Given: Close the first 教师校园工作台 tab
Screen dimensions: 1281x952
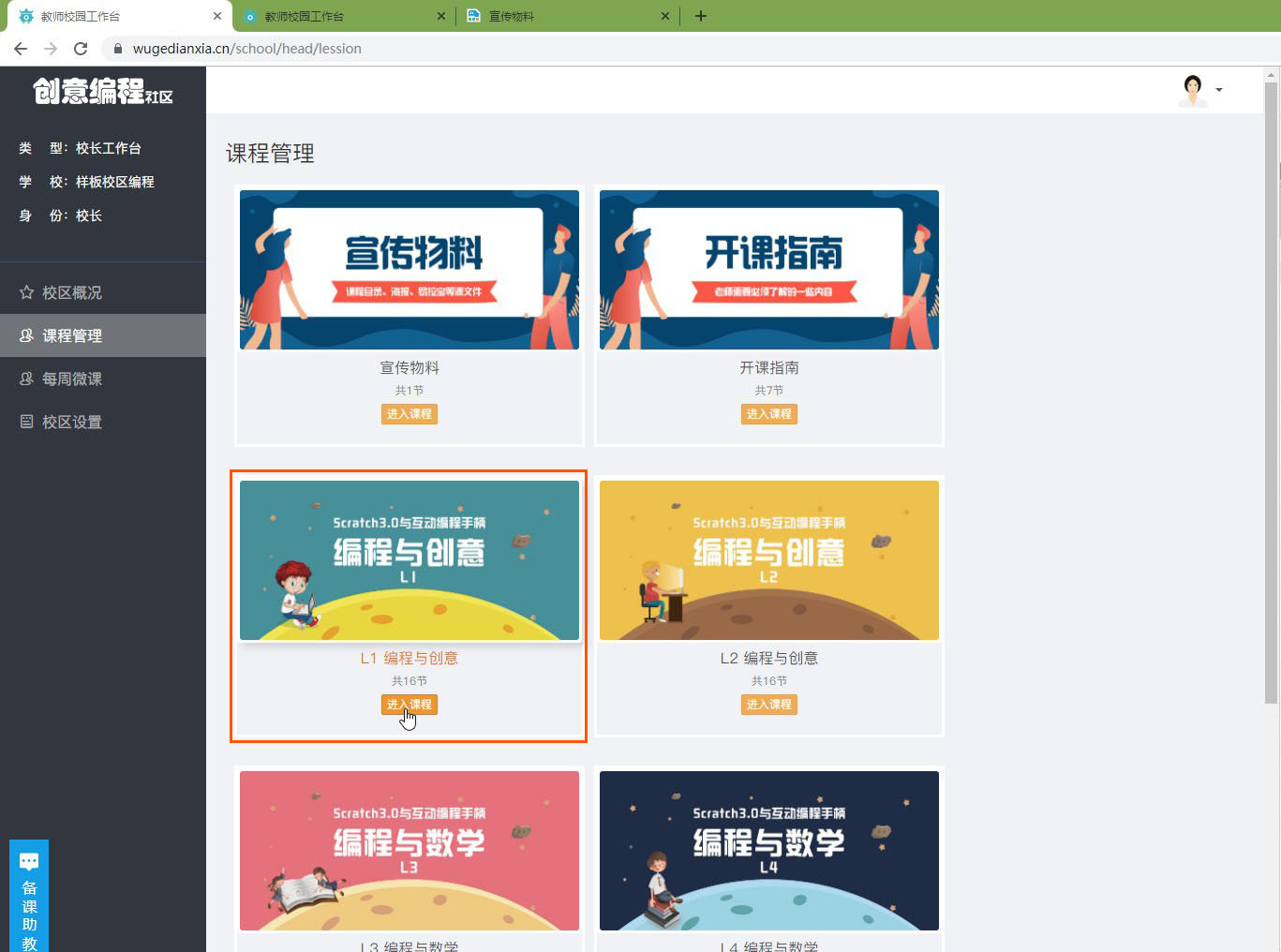Looking at the screenshot, I should click(216, 16).
